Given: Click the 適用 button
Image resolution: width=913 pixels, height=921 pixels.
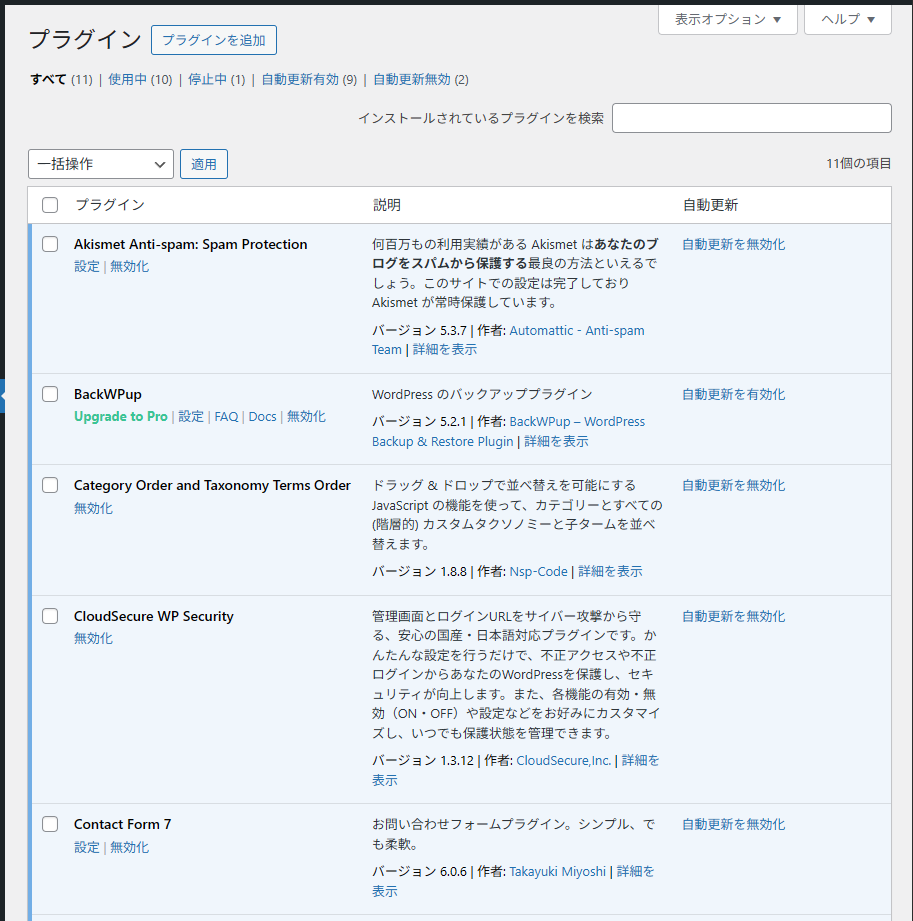Looking at the screenshot, I should click(204, 164).
